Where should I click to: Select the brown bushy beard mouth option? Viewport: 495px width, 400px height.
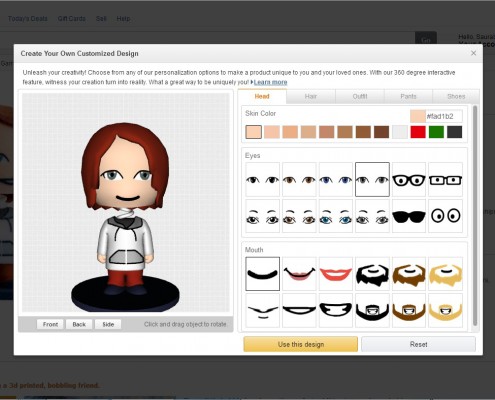click(x=409, y=274)
